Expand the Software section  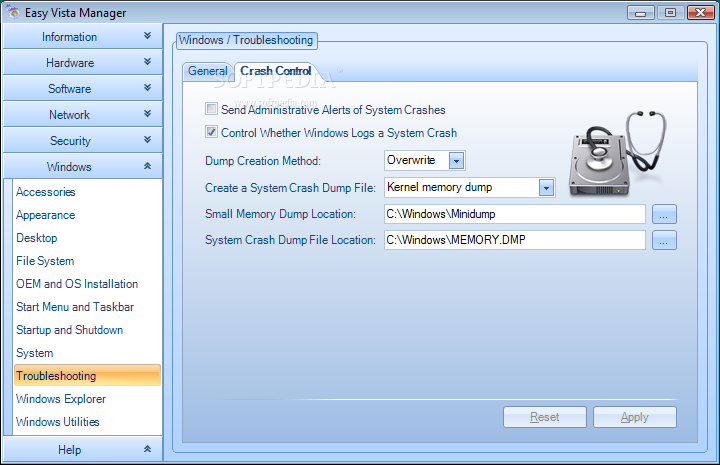coord(83,89)
